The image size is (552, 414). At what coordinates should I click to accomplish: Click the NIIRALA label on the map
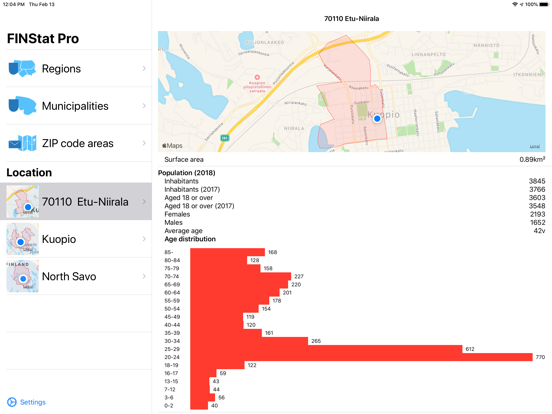pyautogui.click(x=294, y=128)
